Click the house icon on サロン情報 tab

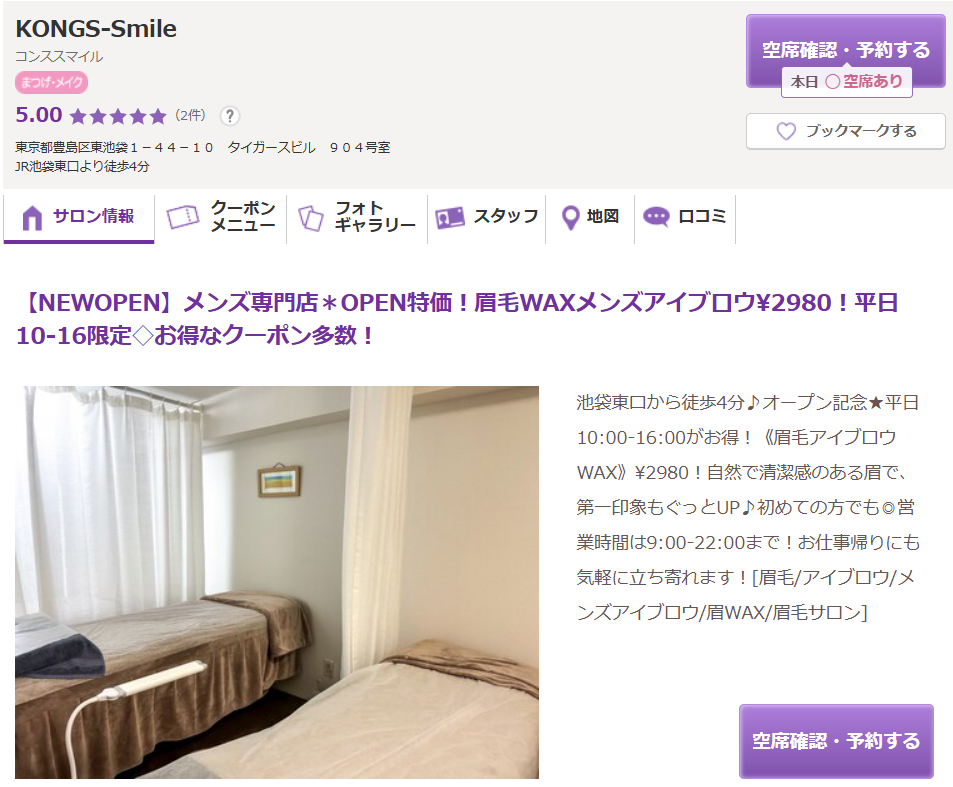click(x=32, y=217)
